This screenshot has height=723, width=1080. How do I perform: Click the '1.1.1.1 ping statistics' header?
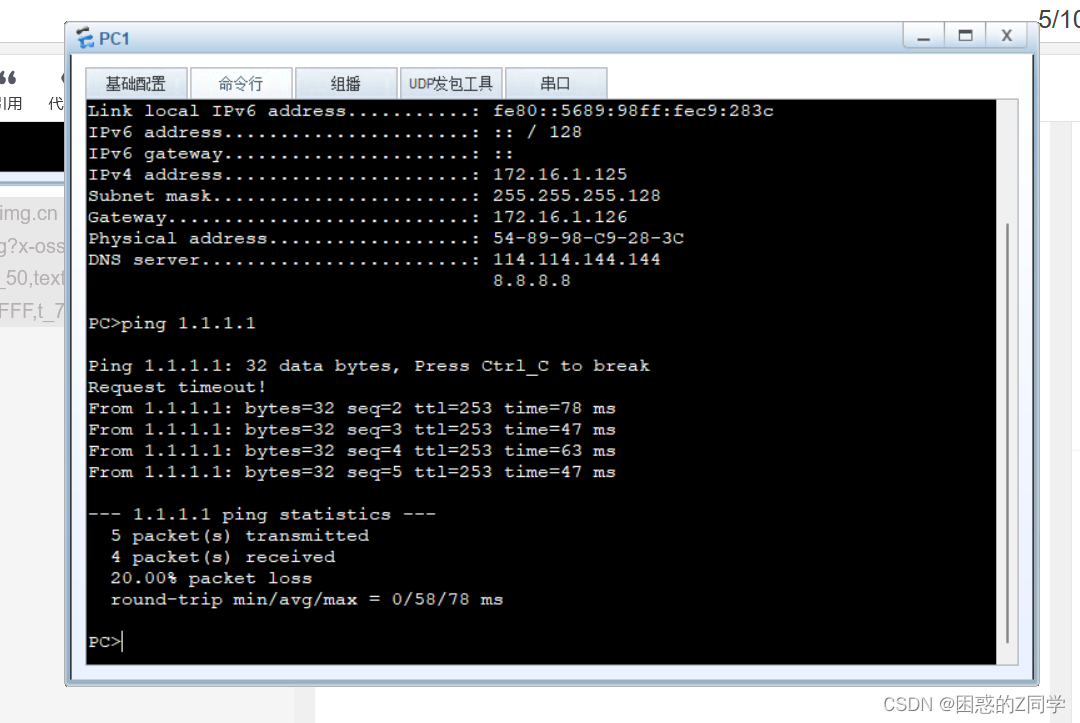tap(261, 514)
